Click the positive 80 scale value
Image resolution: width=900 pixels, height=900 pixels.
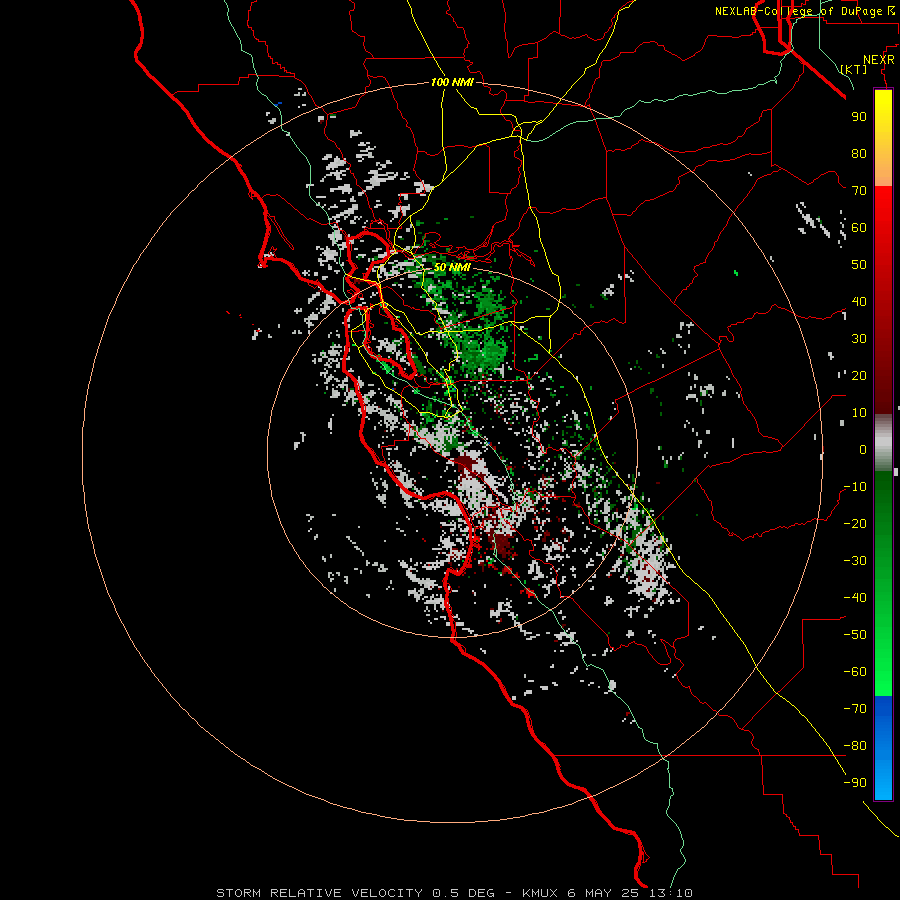[x=859, y=153]
